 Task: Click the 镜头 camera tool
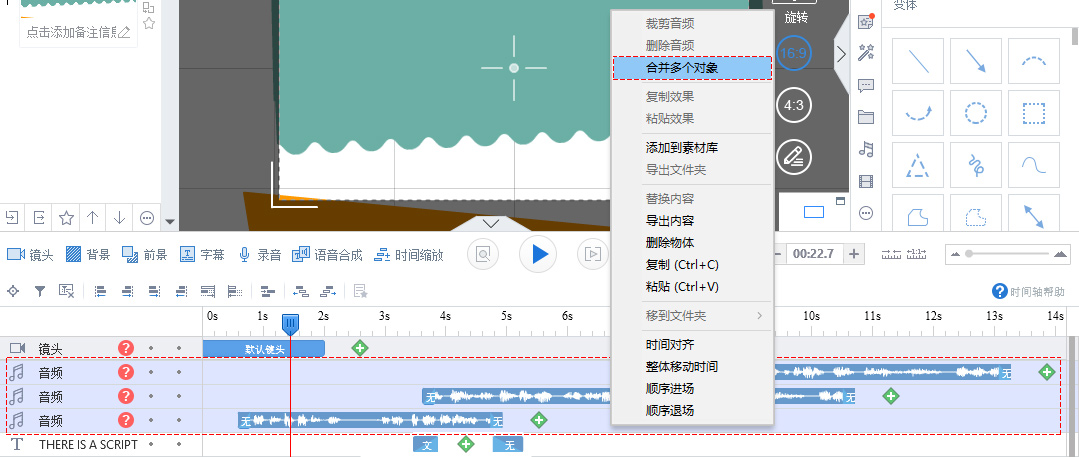click(x=31, y=254)
